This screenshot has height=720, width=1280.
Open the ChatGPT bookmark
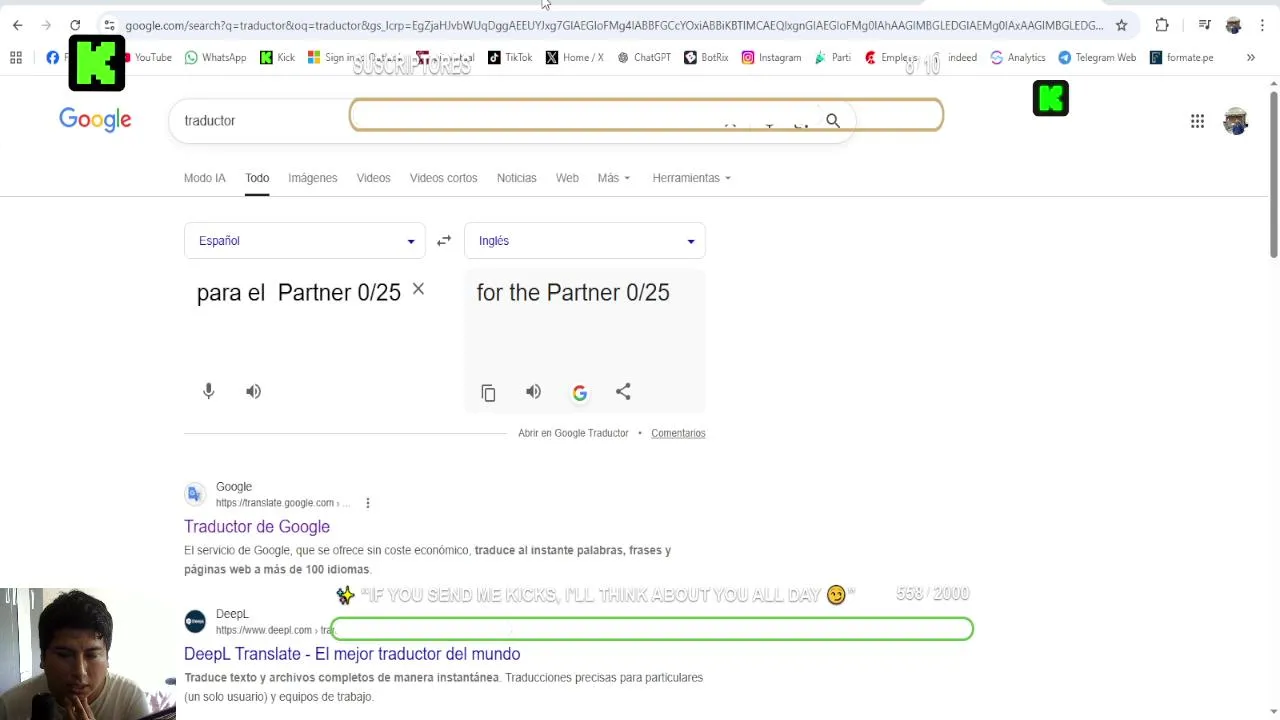point(644,58)
